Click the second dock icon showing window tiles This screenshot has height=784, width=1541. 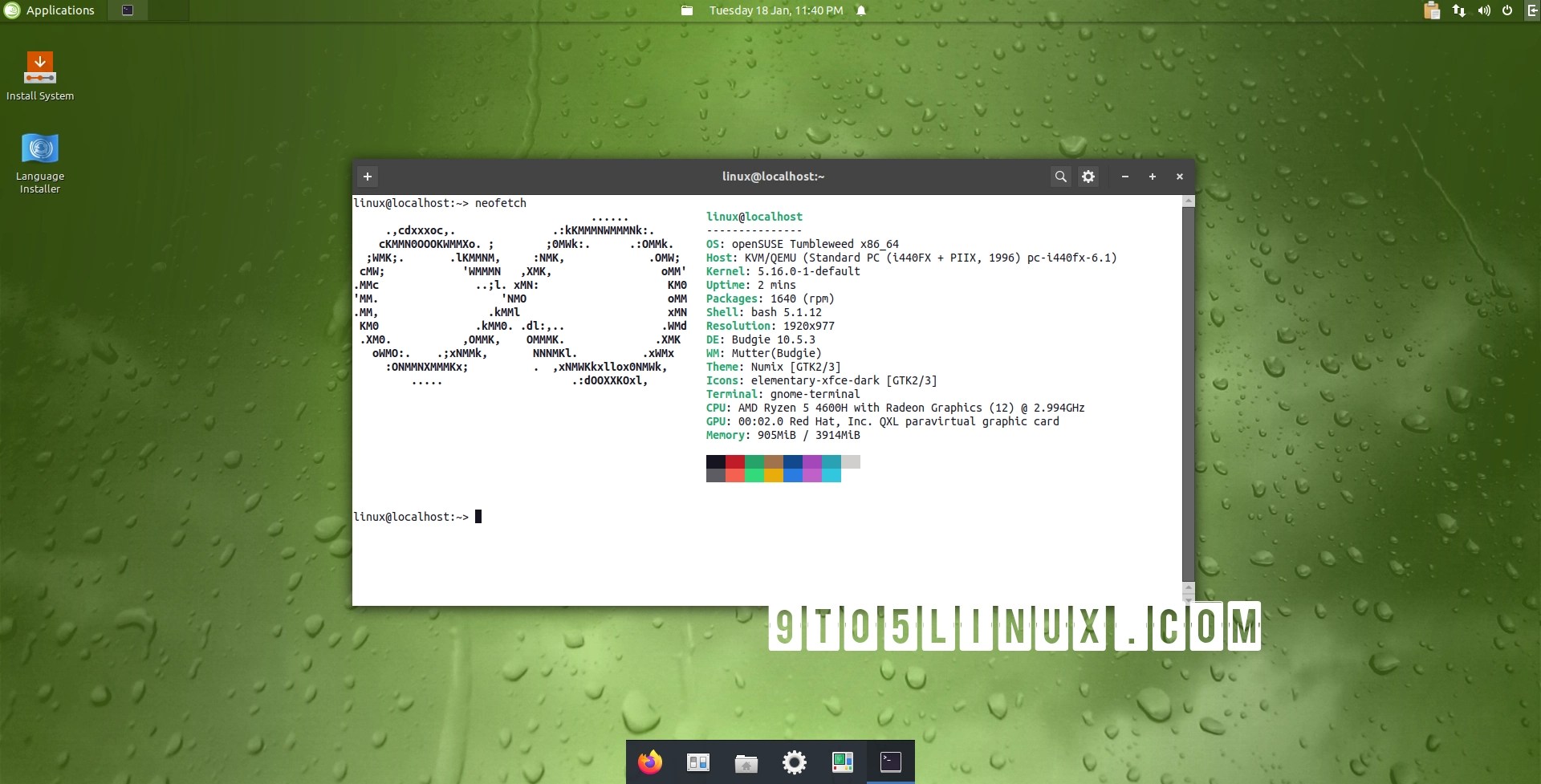698,762
